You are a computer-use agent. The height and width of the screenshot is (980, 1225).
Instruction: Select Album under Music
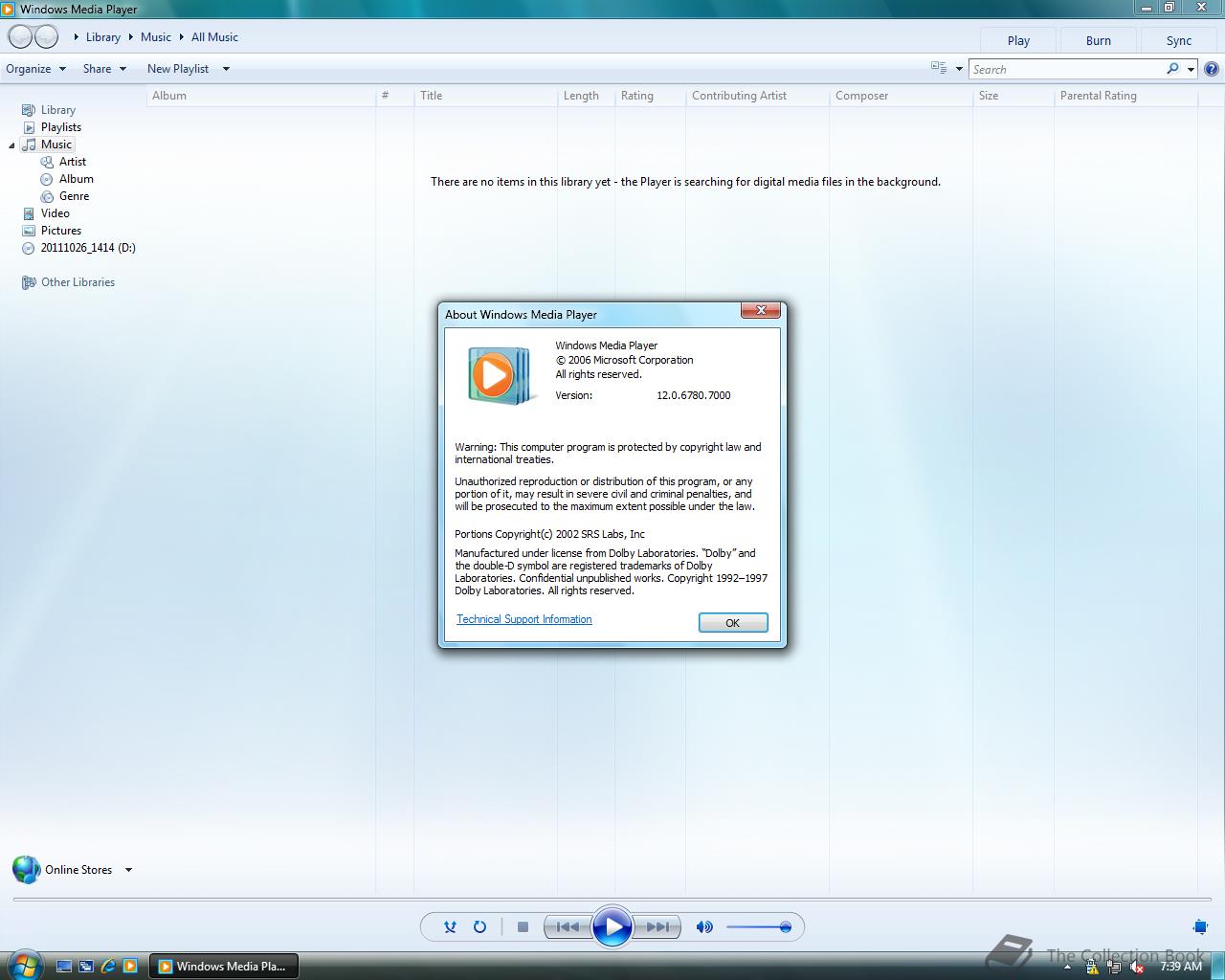(x=77, y=179)
